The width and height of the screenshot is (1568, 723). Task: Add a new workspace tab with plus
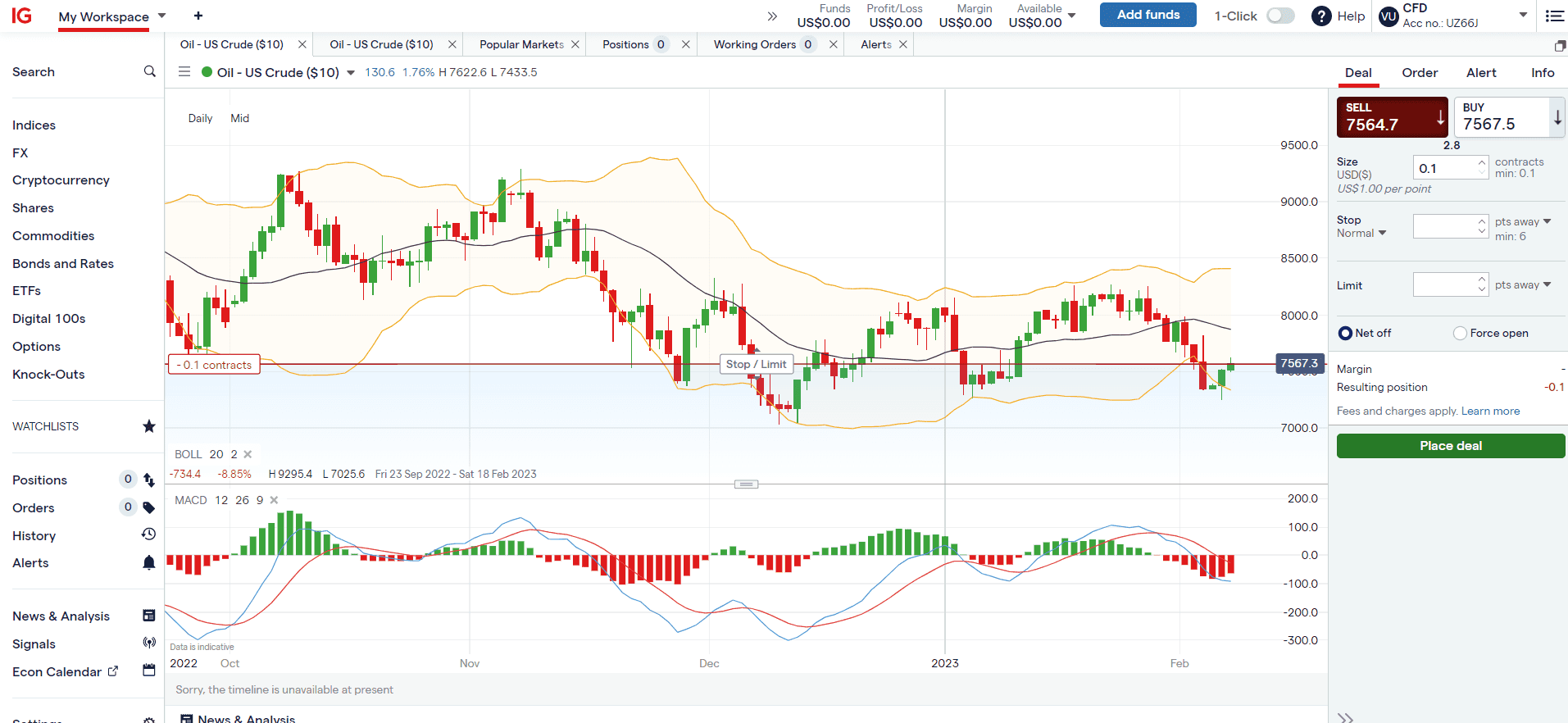click(198, 16)
